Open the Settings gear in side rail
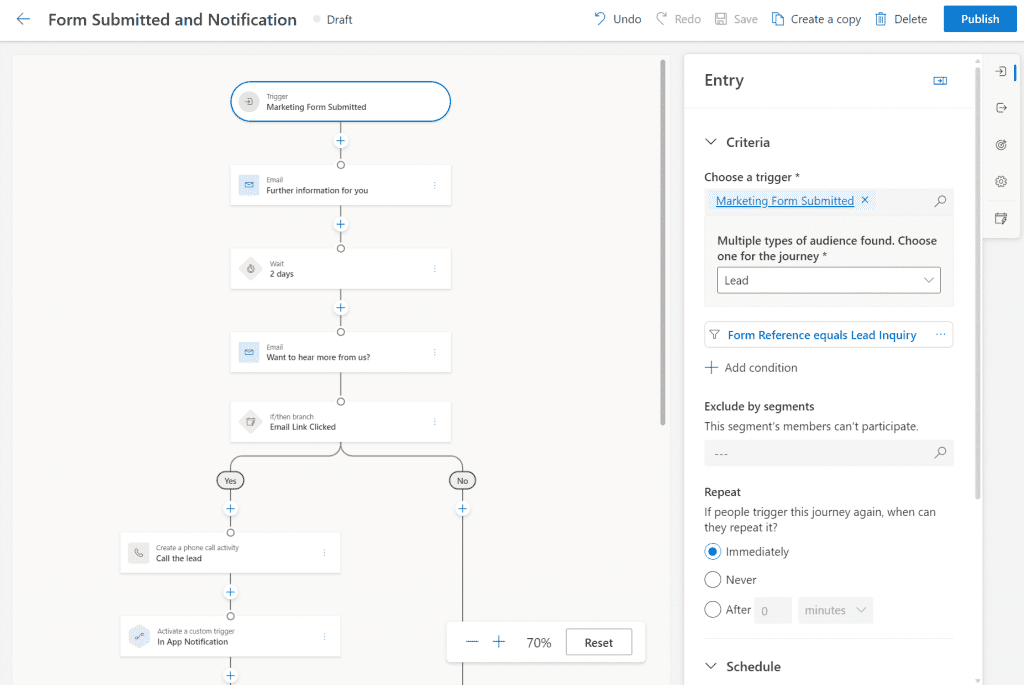The width and height of the screenshot is (1024, 685). pos(1001,181)
